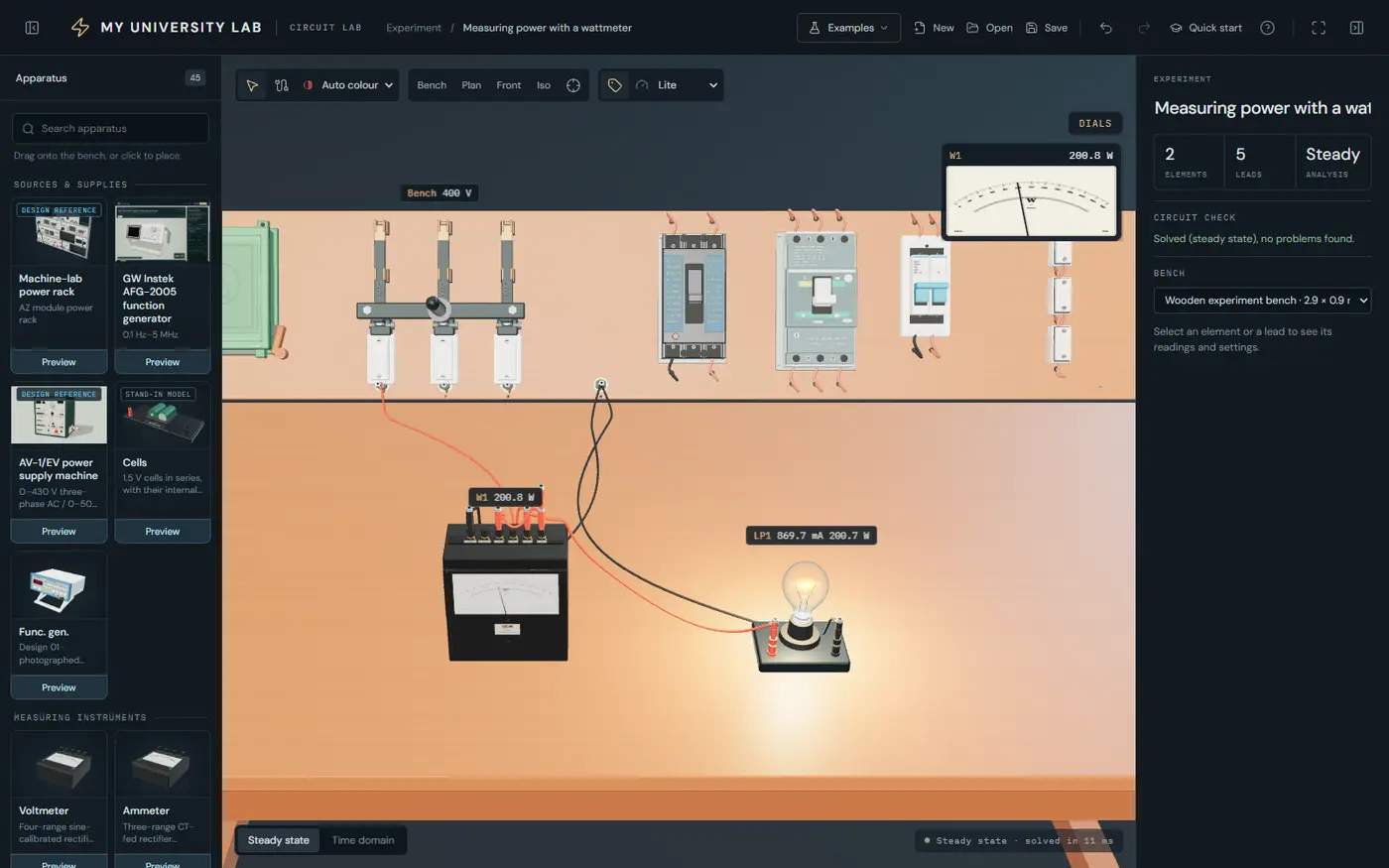1389x868 pixels.
Task: Switch to the Iso view
Action: click(544, 85)
